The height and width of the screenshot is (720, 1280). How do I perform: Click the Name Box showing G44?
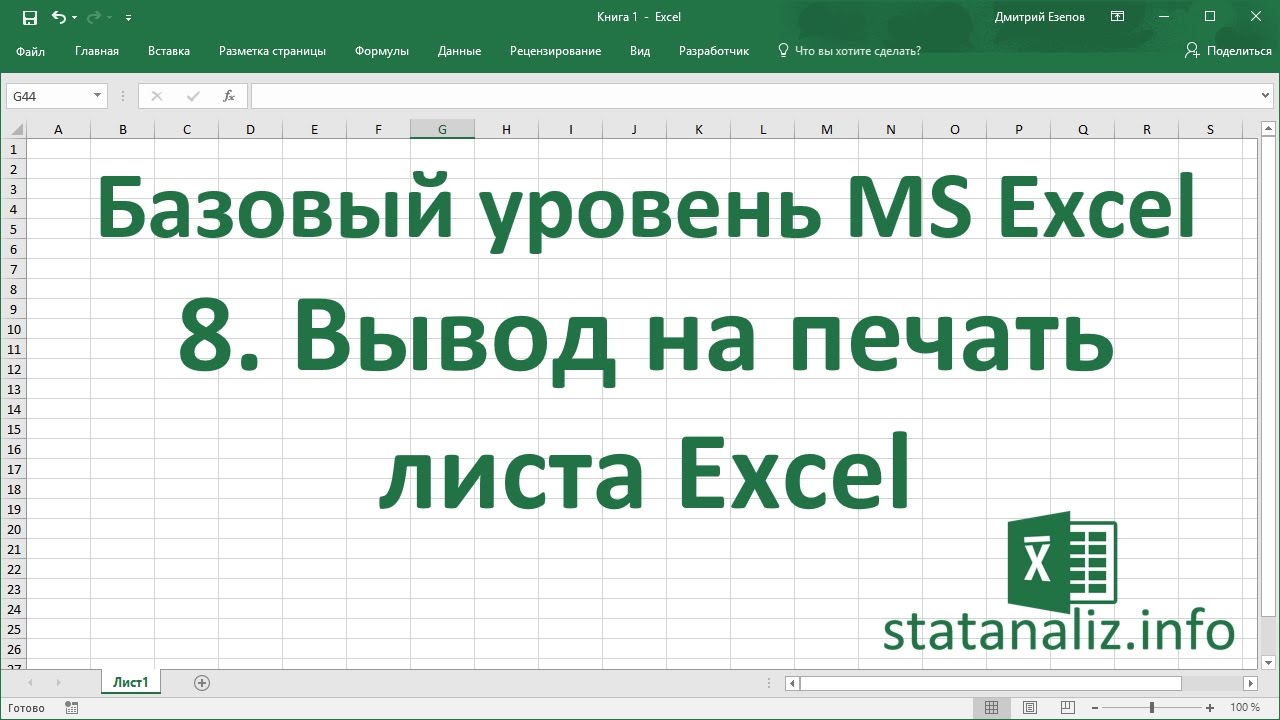48,96
